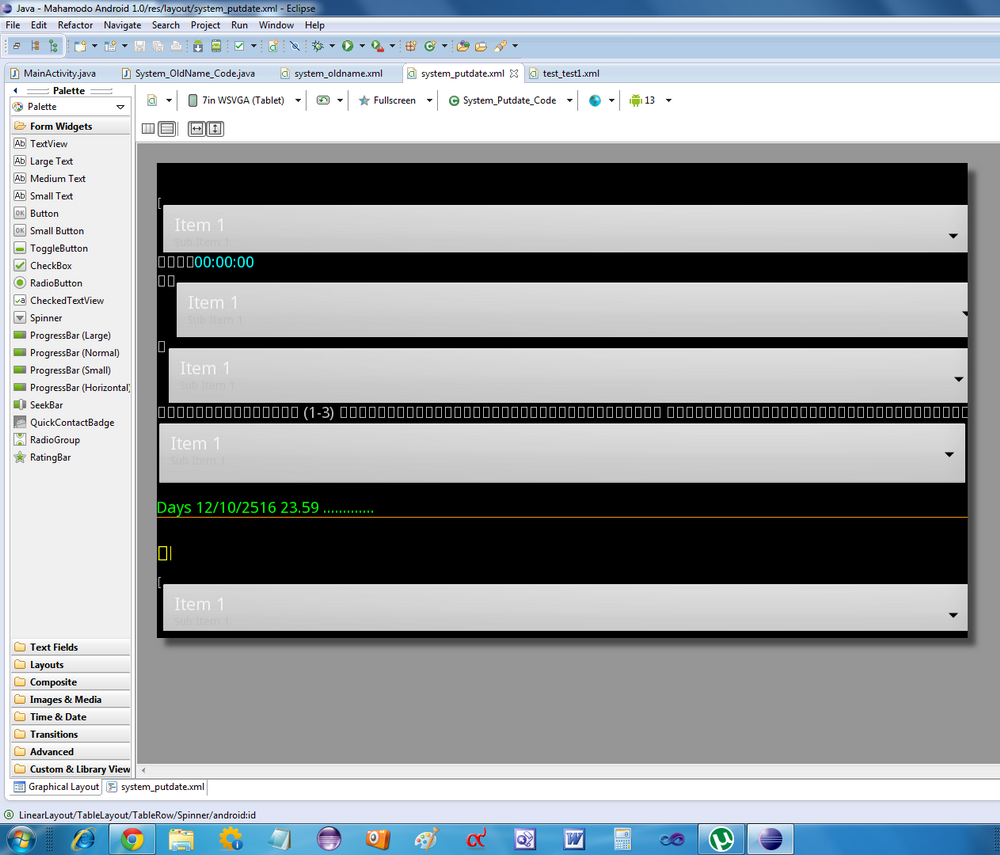The width and height of the screenshot is (1000, 855).
Task: Select the RadioButton widget in the palette
Action: (x=55, y=283)
